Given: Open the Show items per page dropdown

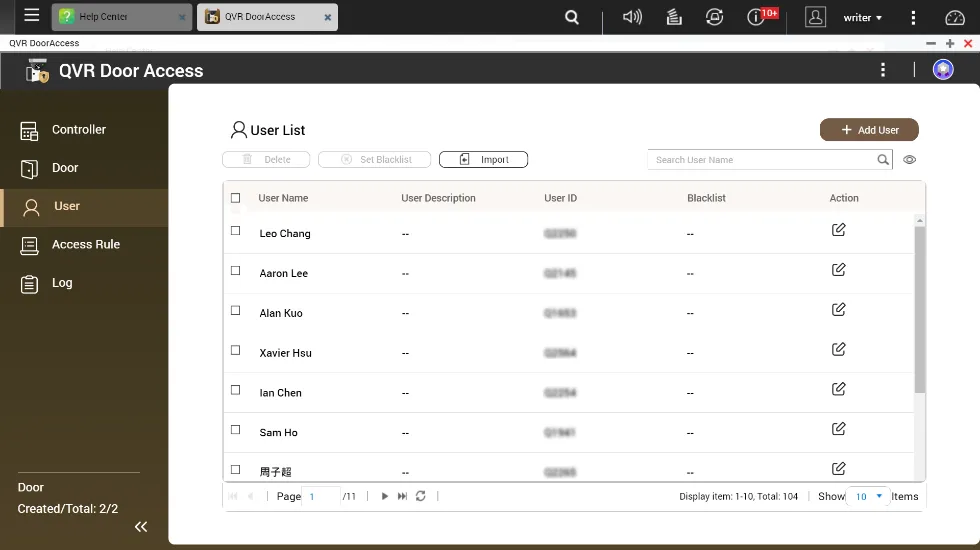Looking at the screenshot, I should (867, 496).
